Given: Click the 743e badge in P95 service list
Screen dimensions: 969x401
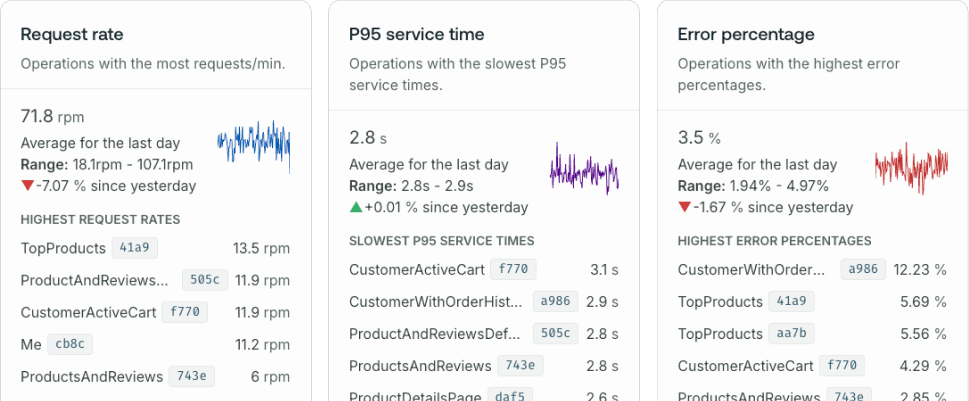Looking at the screenshot, I should coord(520,365).
